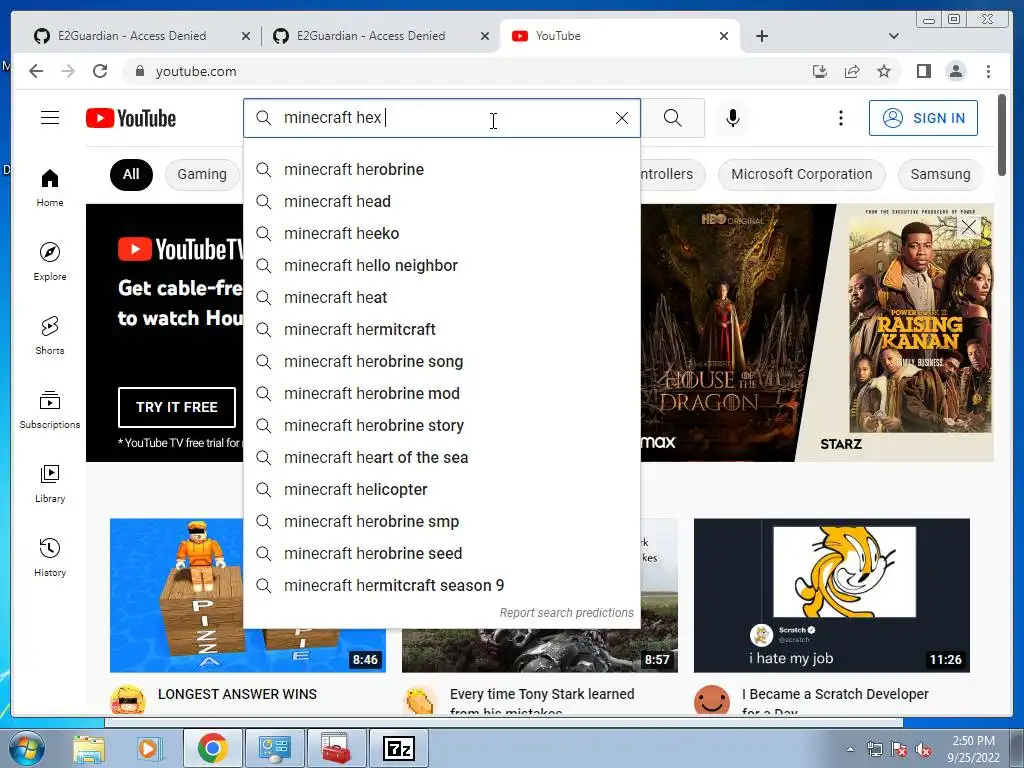This screenshot has height=768, width=1024.
Task: Click the share page icon in address bar
Action: click(852, 71)
